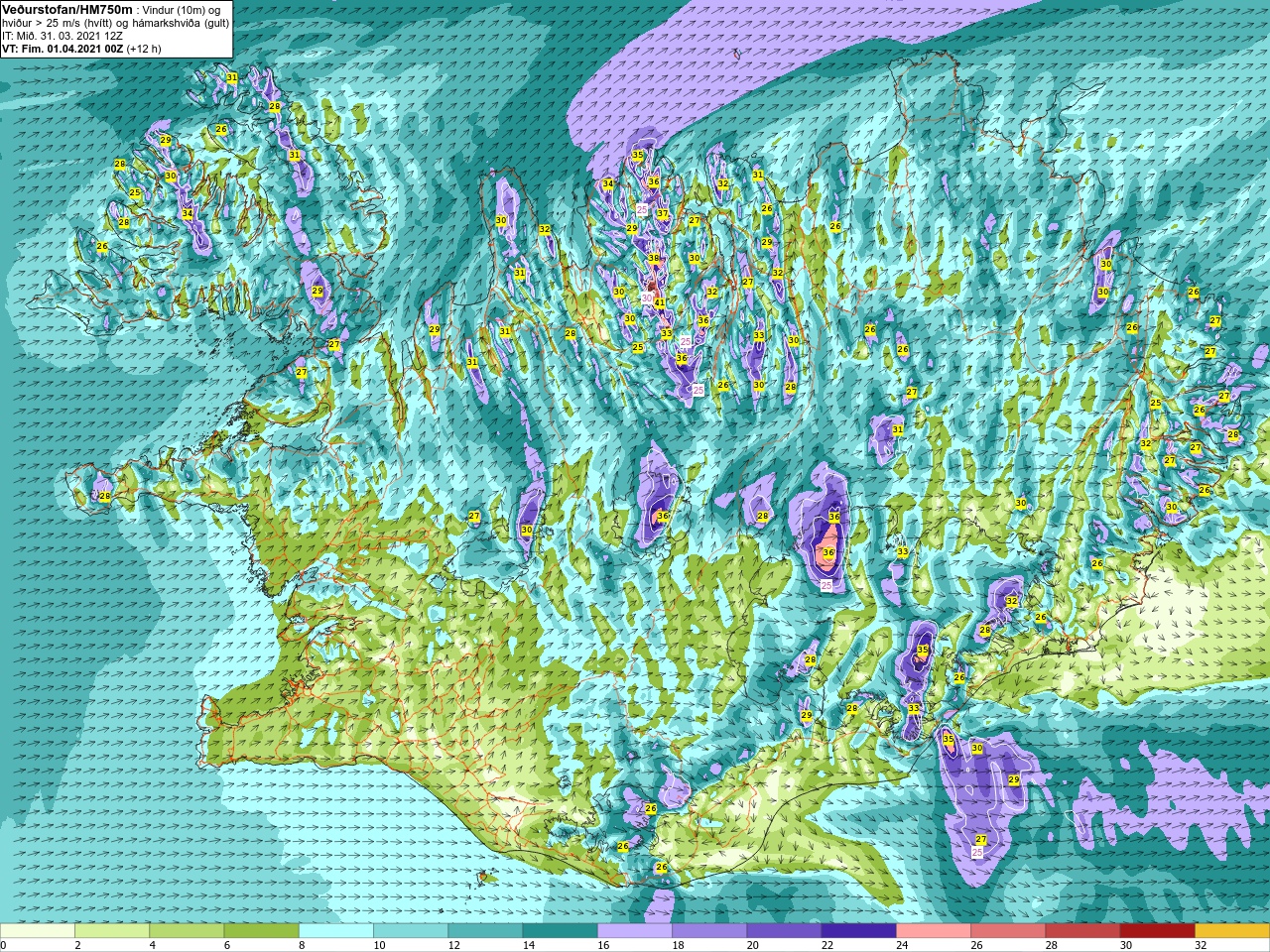This screenshot has width=1270, height=952.
Task: Select the salmon 26–28 scale swatch
Action: [x=1008, y=930]
